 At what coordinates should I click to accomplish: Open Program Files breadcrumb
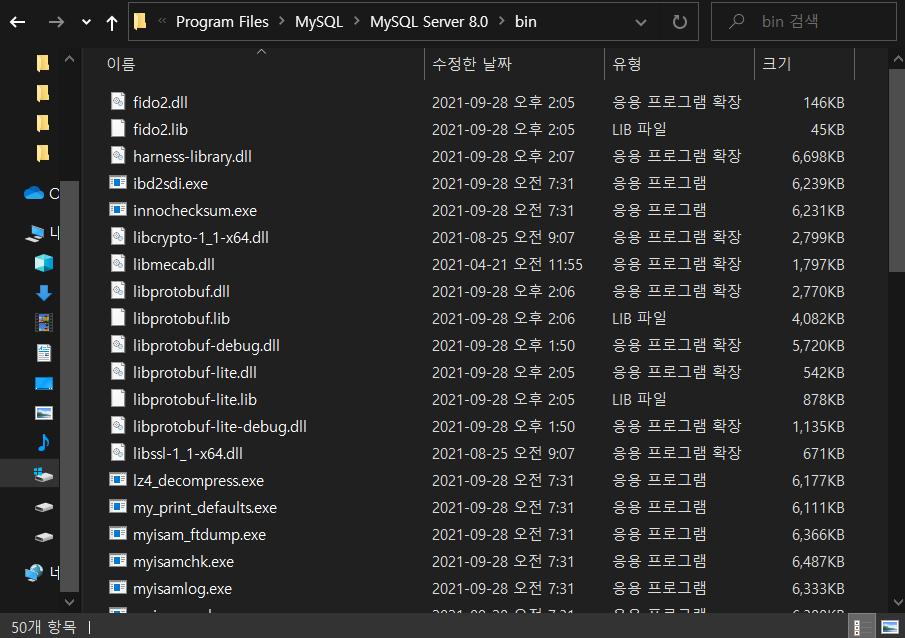[222, 22]
